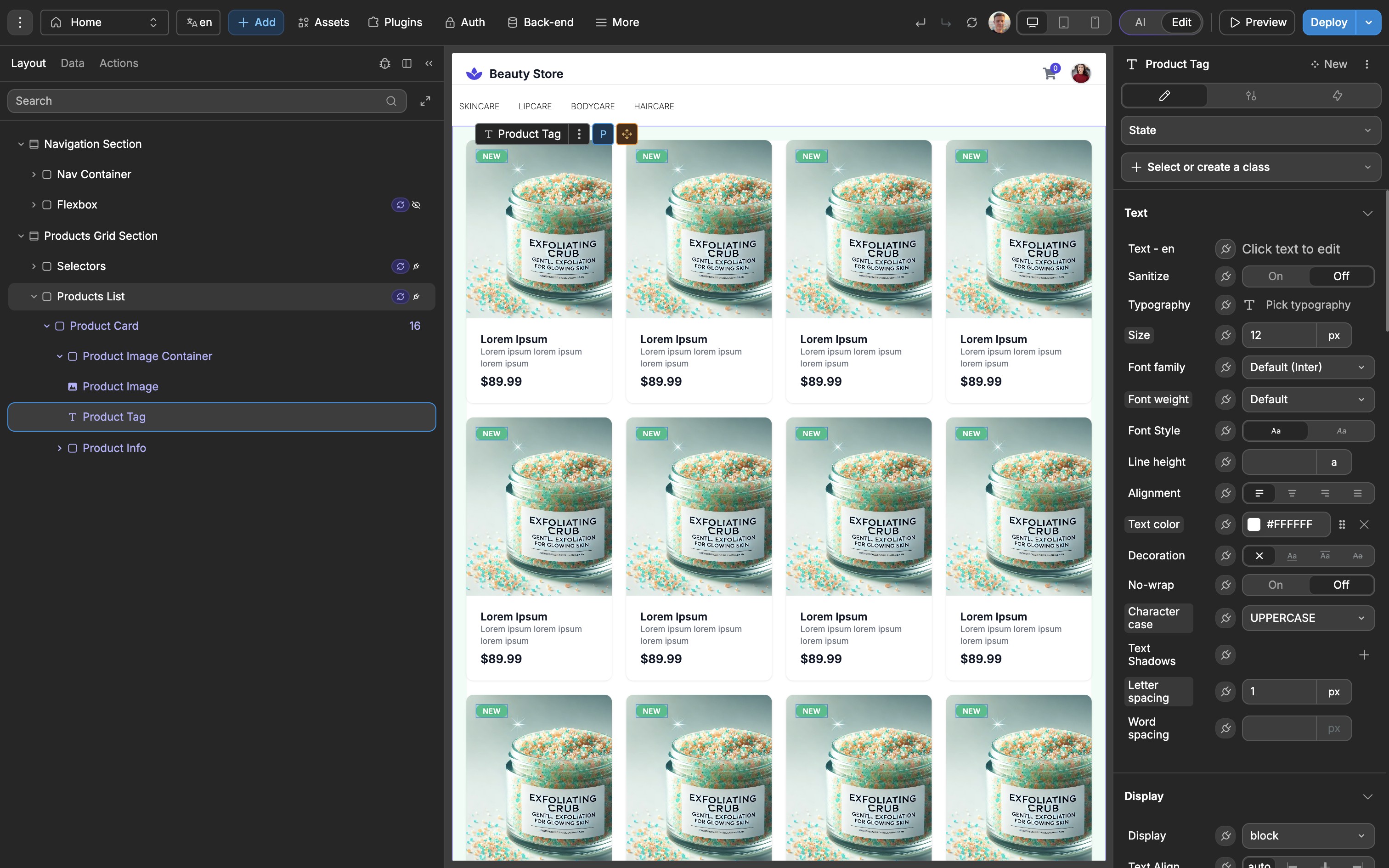Open Font weight dropdown
Image resolution: width=1389 pixels, height=868 pixels.
pyautogui.click(x=1308, y=400)
